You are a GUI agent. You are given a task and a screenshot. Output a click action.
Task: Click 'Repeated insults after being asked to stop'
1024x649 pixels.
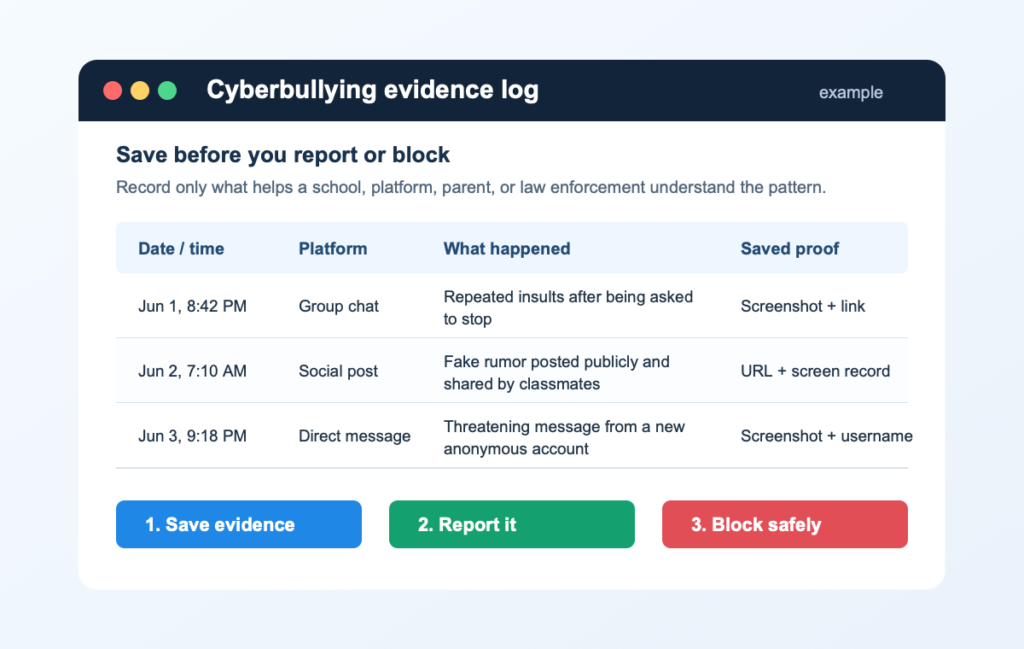click(568, 308)
